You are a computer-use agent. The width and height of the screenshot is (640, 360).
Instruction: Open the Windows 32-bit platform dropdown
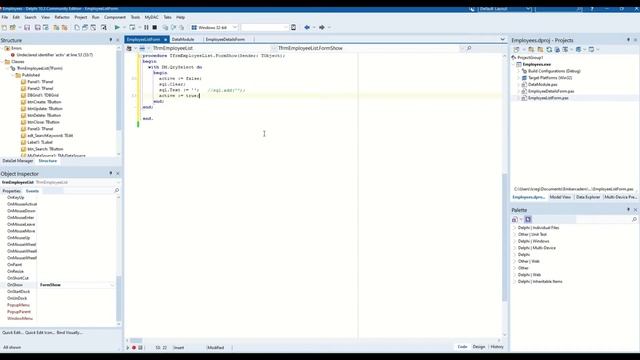coord(235,27)
